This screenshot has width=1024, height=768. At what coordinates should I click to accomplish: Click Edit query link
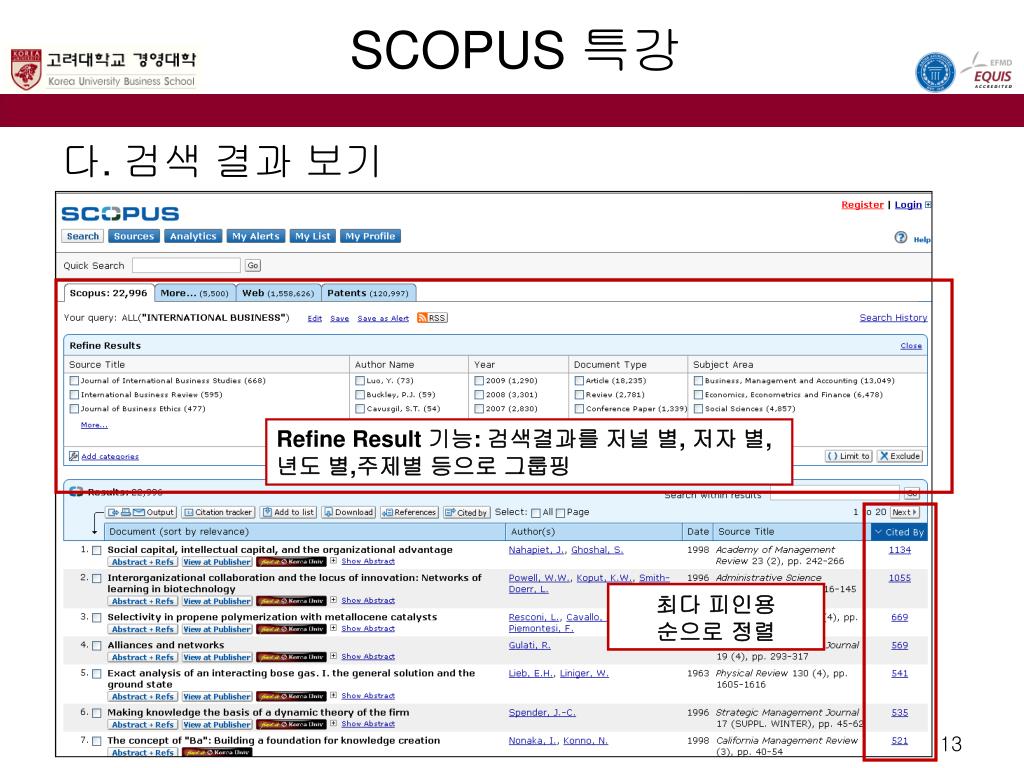315,319
